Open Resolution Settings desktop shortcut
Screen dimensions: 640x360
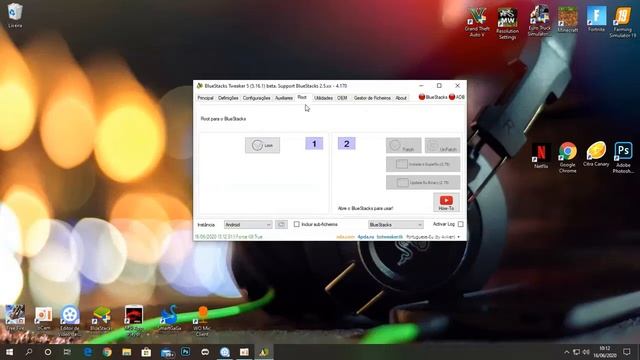(507, 24)
